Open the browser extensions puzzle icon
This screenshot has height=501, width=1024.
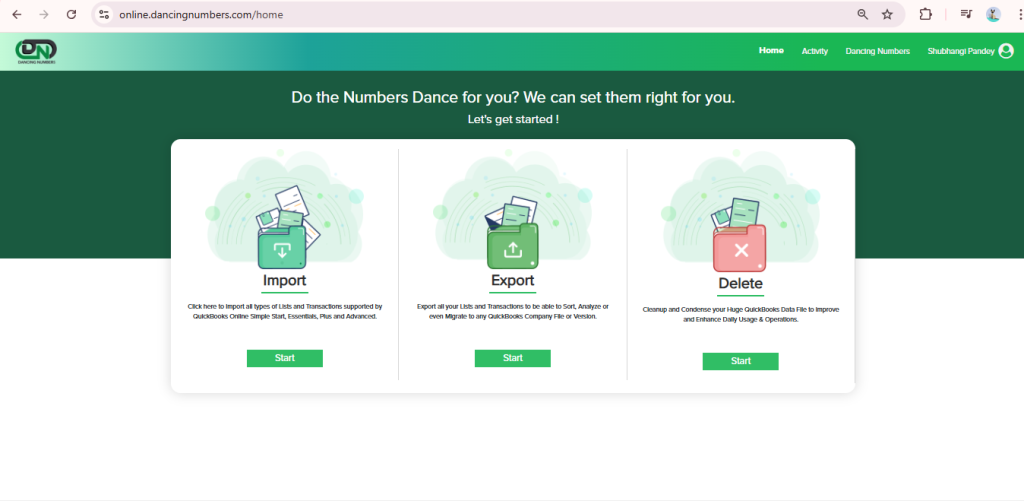(x=925, y=14)
